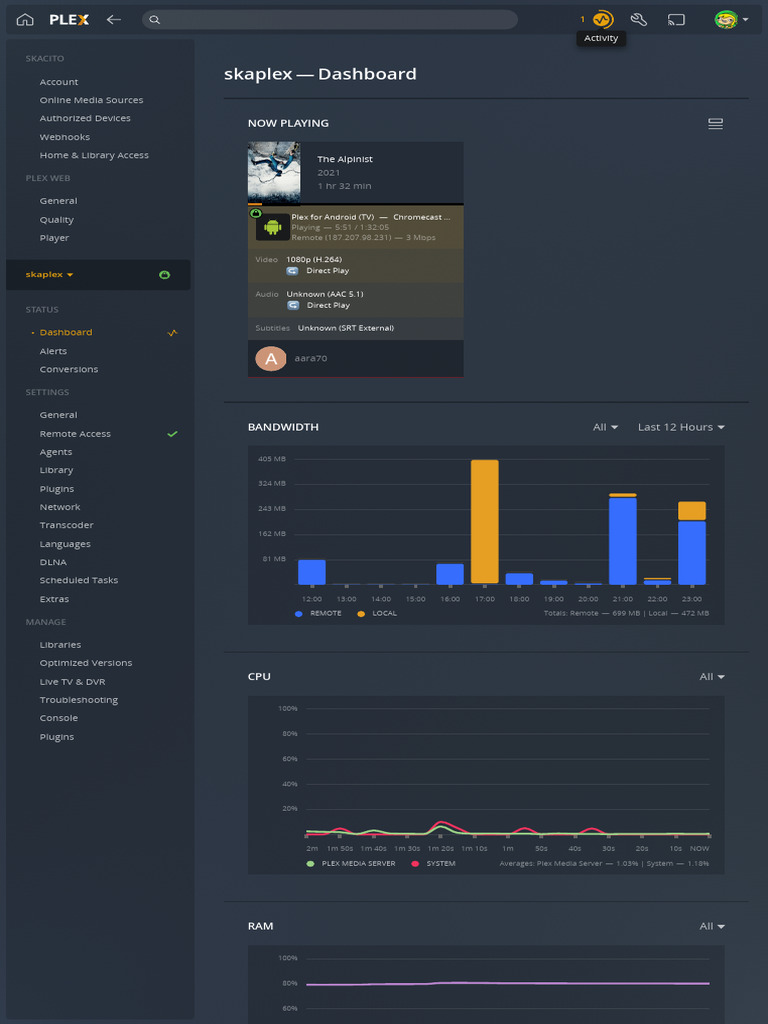Click Remote Access green checkmark
768x1024 pixels.
(172, 434)
